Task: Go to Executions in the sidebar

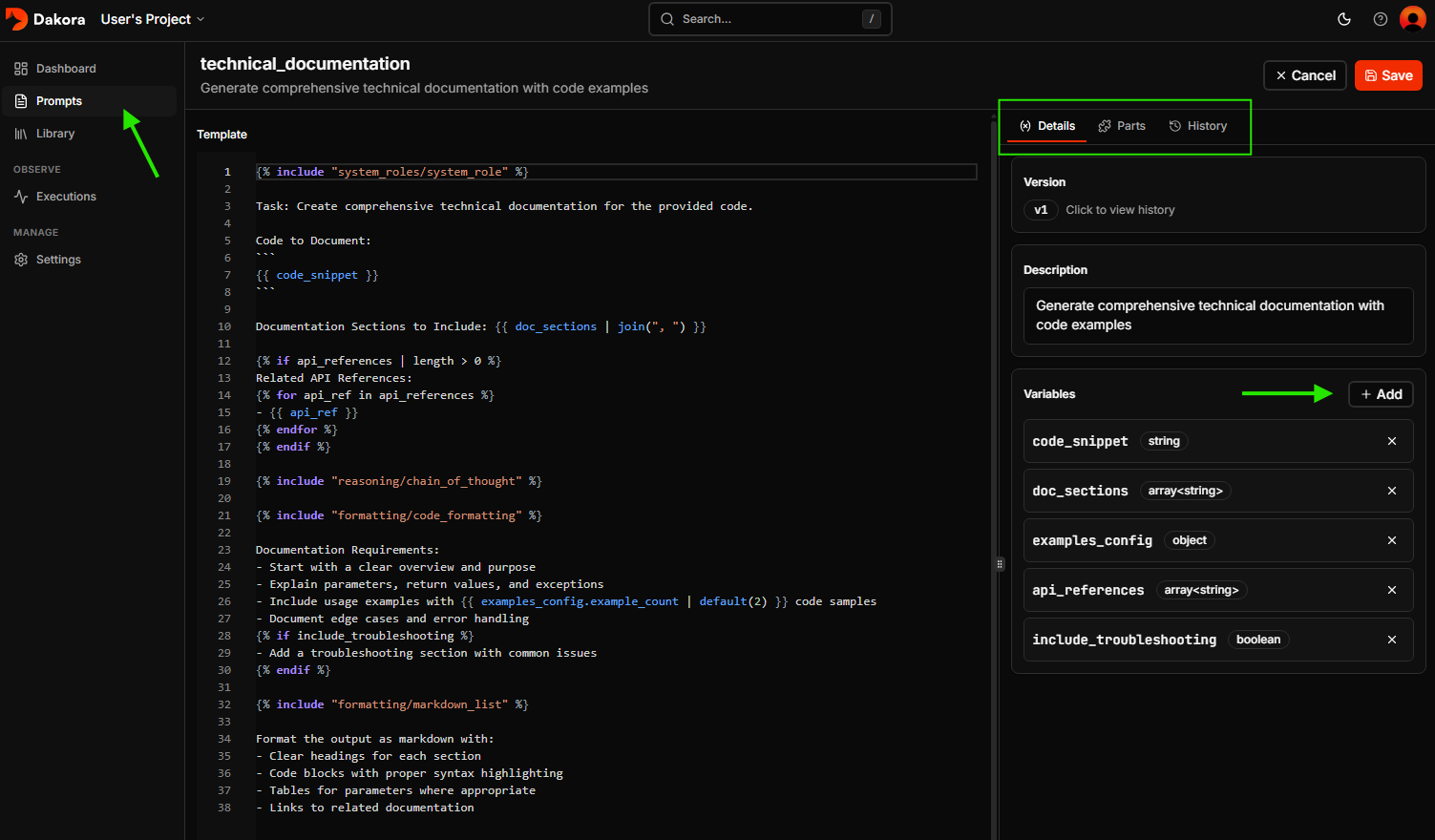Action: tap(65, 197)
